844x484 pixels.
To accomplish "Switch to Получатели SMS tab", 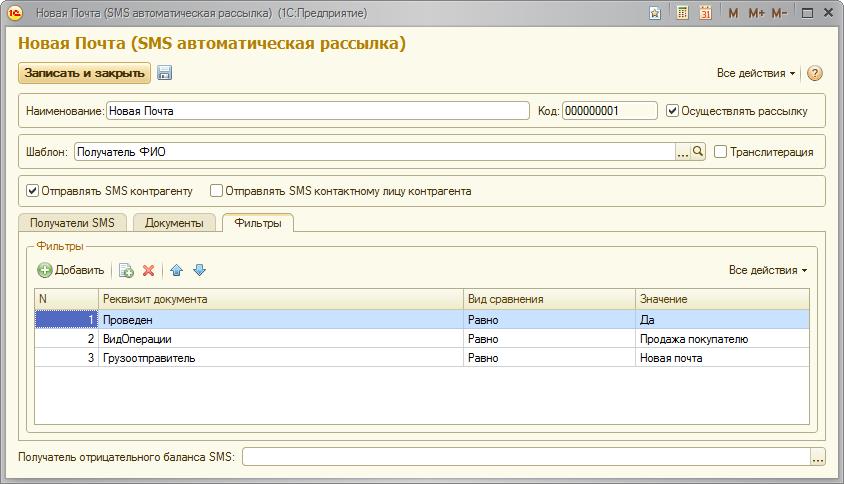I will click(72, 223).
